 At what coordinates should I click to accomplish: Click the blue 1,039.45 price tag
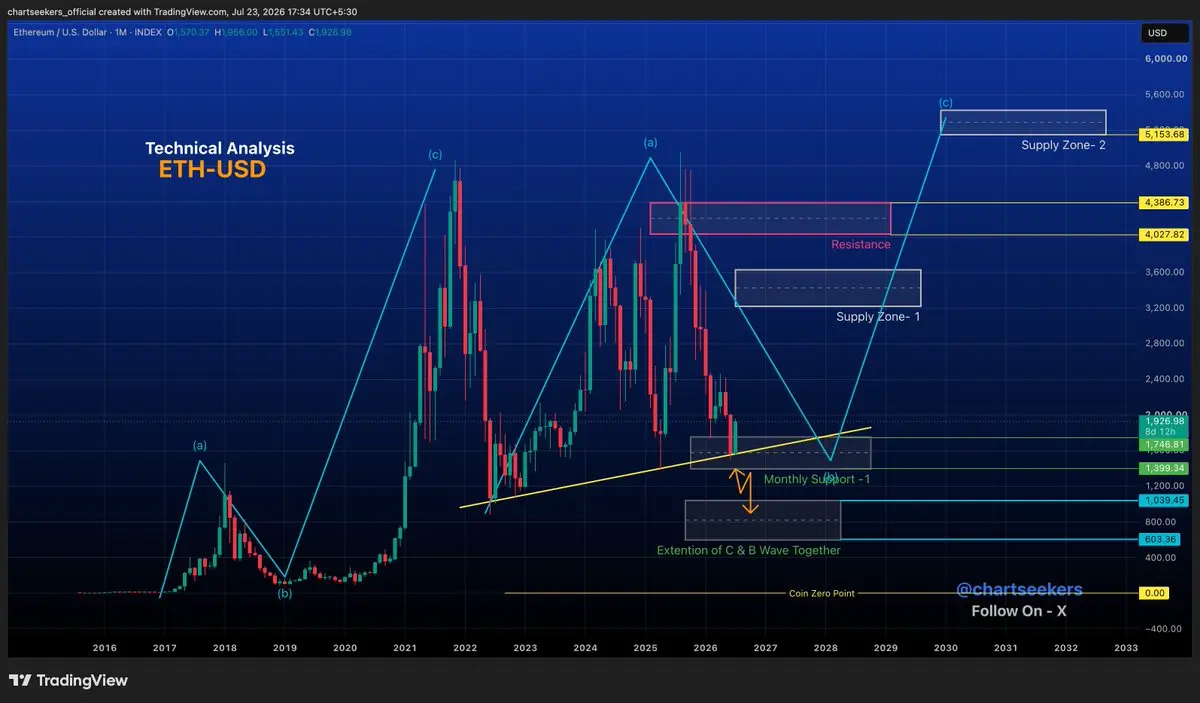click(x=1165, y=500)
